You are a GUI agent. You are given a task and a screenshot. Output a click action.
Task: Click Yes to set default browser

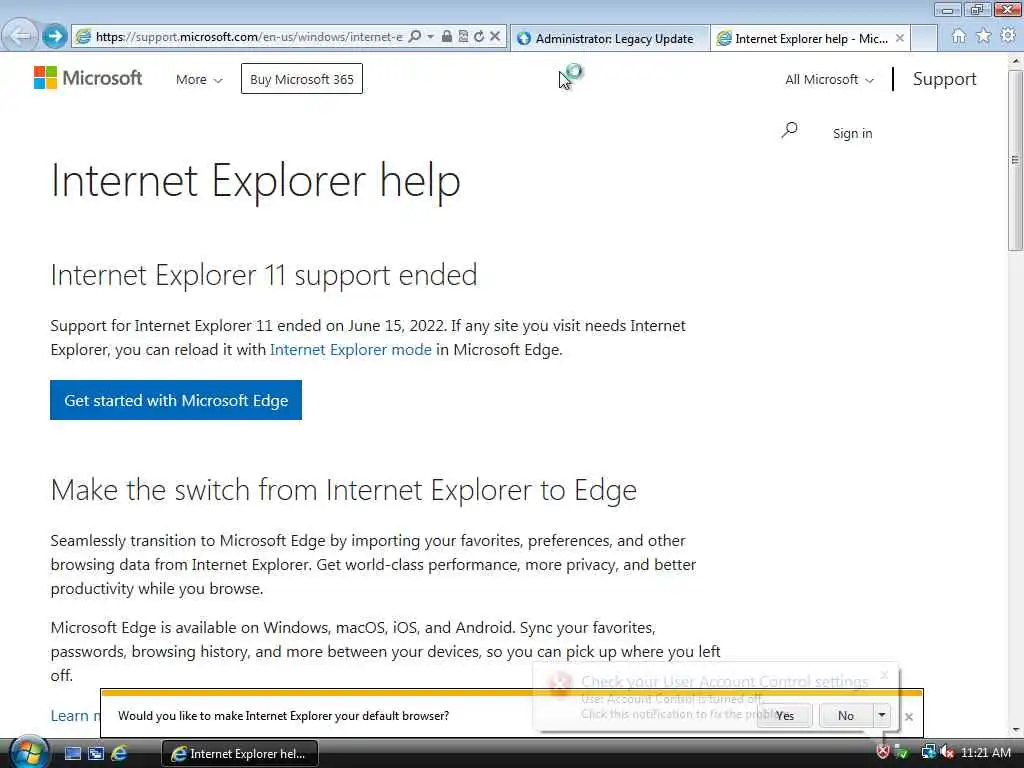(x=784, y=716)
